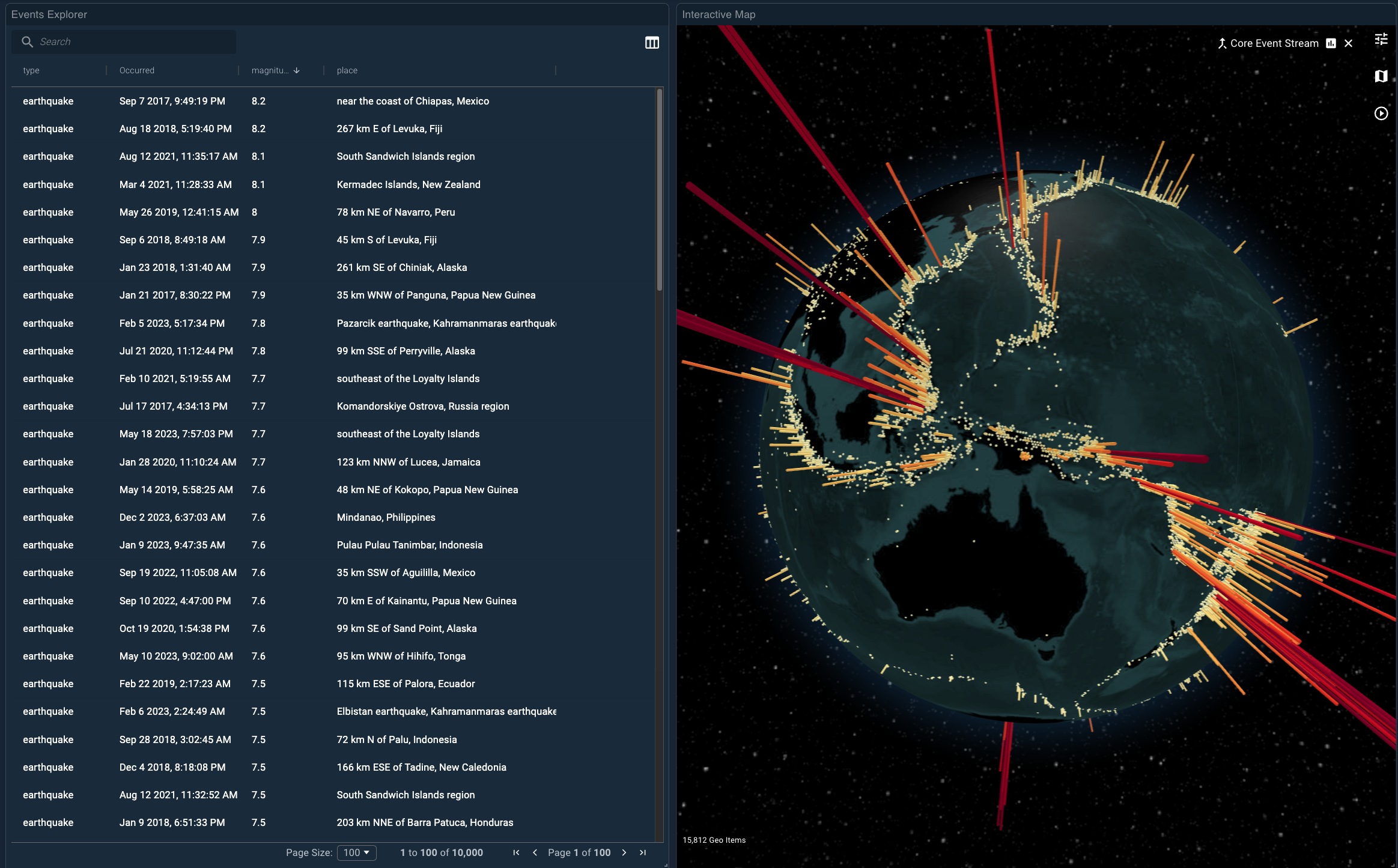This screenshot has width=1398, height=868.
Task: Open the table columns chooser icon
Action: [x=652, y=43]
